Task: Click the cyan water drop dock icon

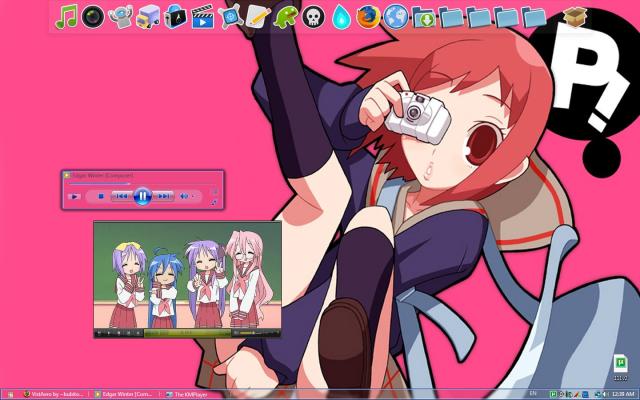Action: click(x=341, y=18)
